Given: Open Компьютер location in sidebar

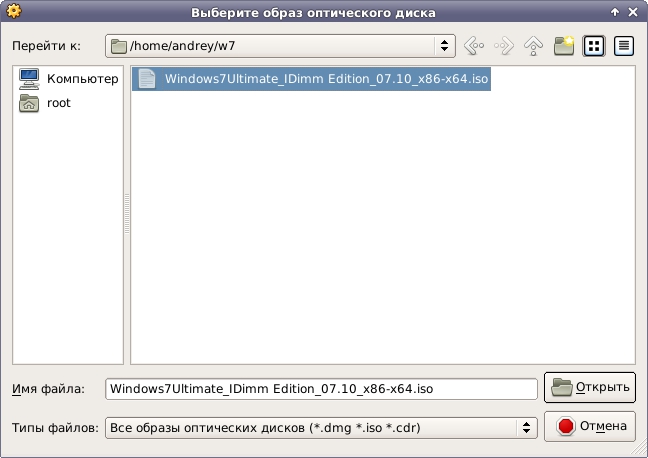Looking at the screenshot, I should 69,79.
